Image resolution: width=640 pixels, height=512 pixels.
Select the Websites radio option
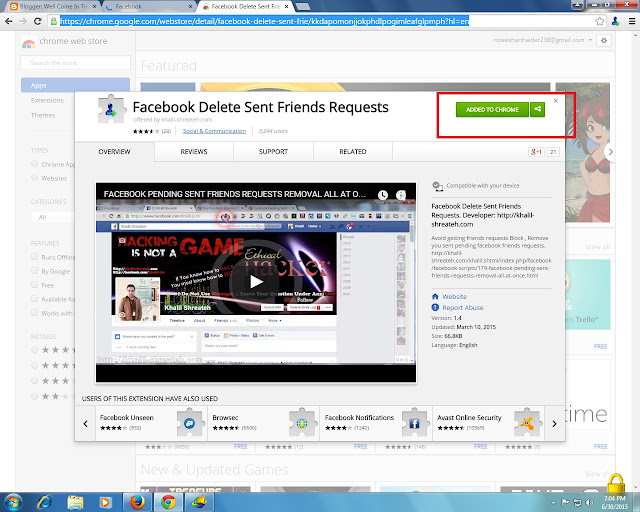[35, 178]
